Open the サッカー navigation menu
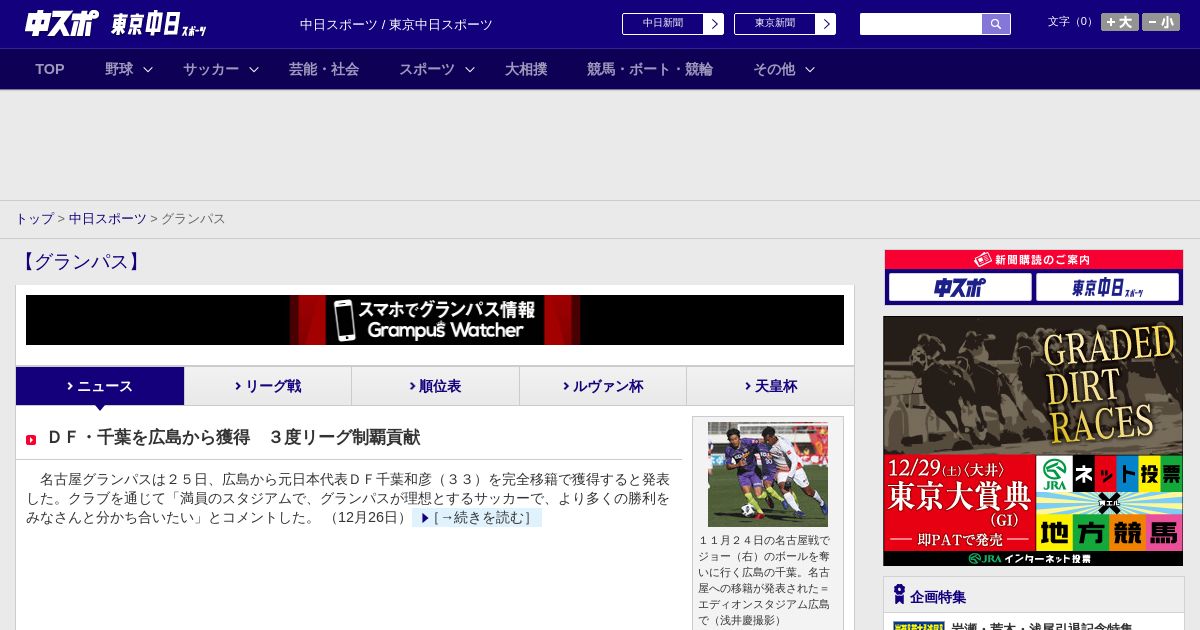1200x630 pixels. coord(211,69)
